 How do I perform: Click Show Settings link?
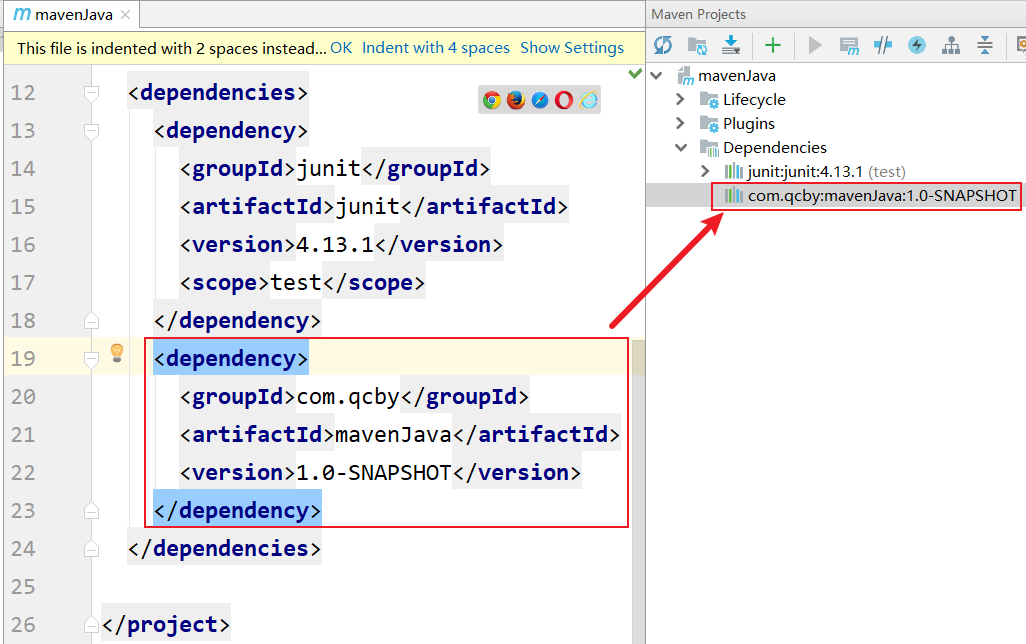pos(572,48)
